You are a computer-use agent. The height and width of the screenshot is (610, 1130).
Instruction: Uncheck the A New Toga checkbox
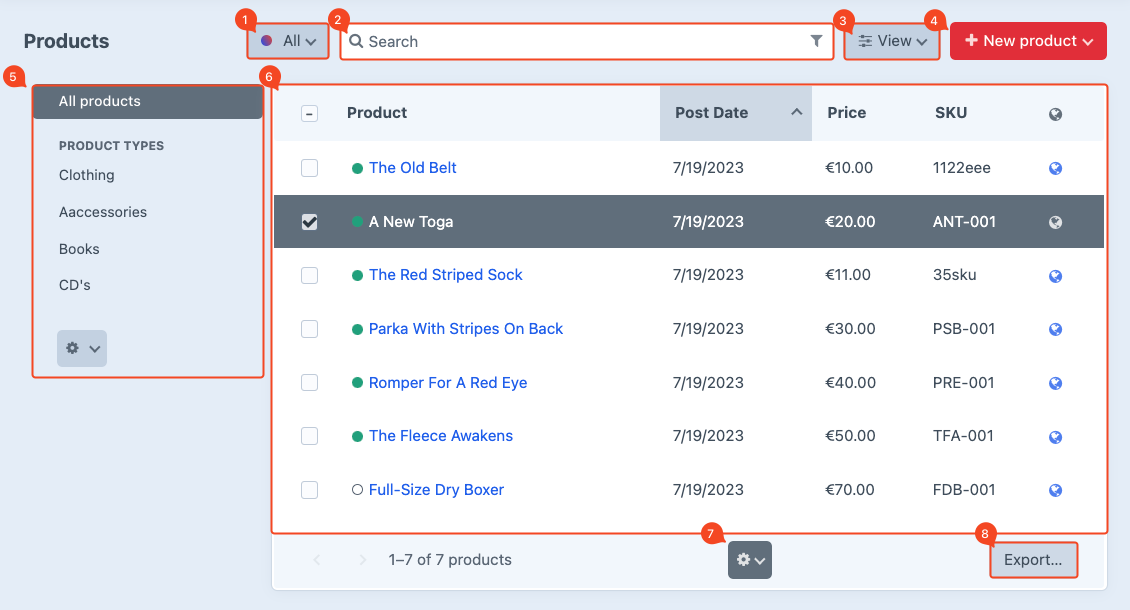310,222
